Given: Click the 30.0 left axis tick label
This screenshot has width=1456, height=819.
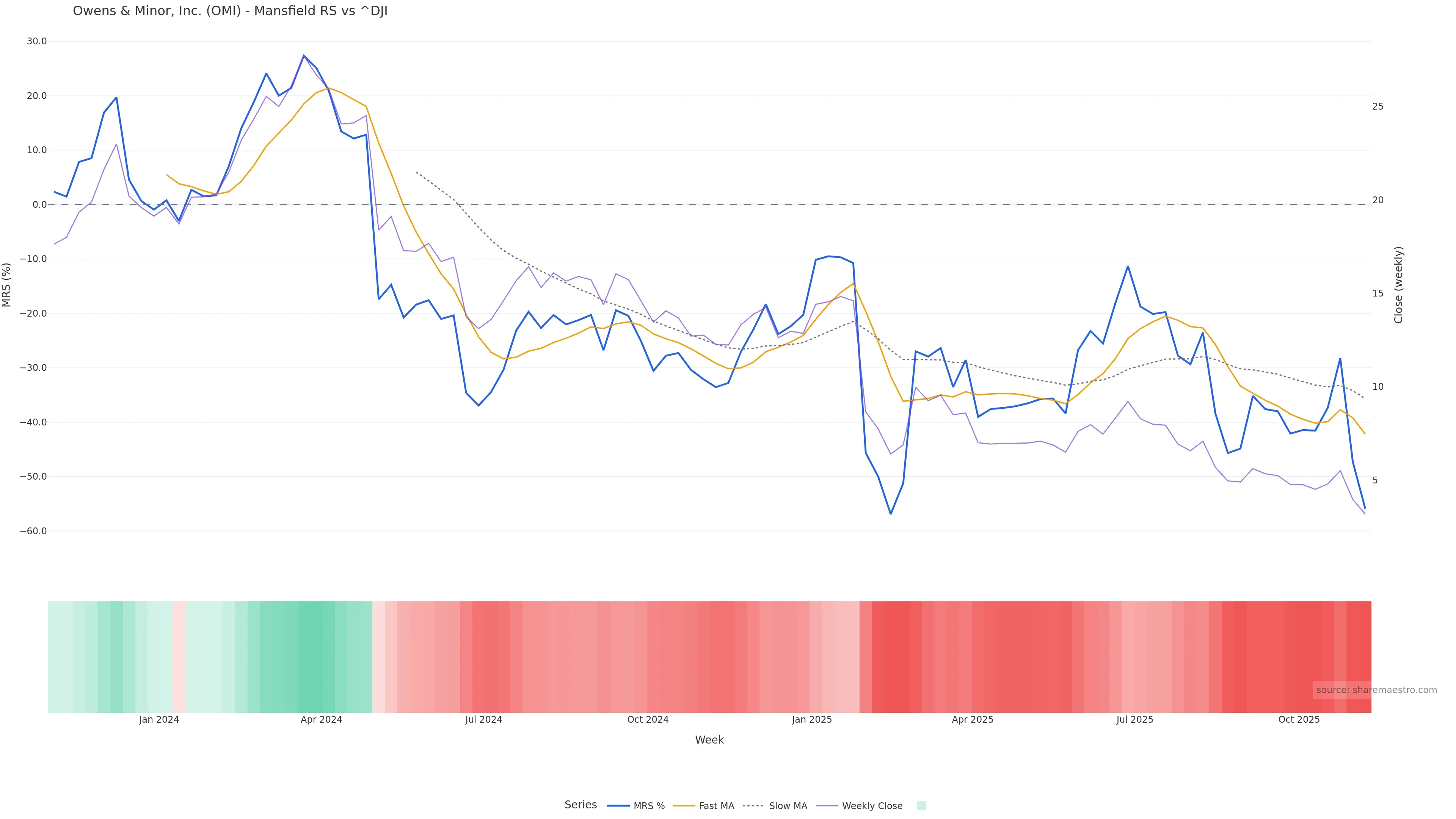Looking at the screenshot, I should click(37, 41).
